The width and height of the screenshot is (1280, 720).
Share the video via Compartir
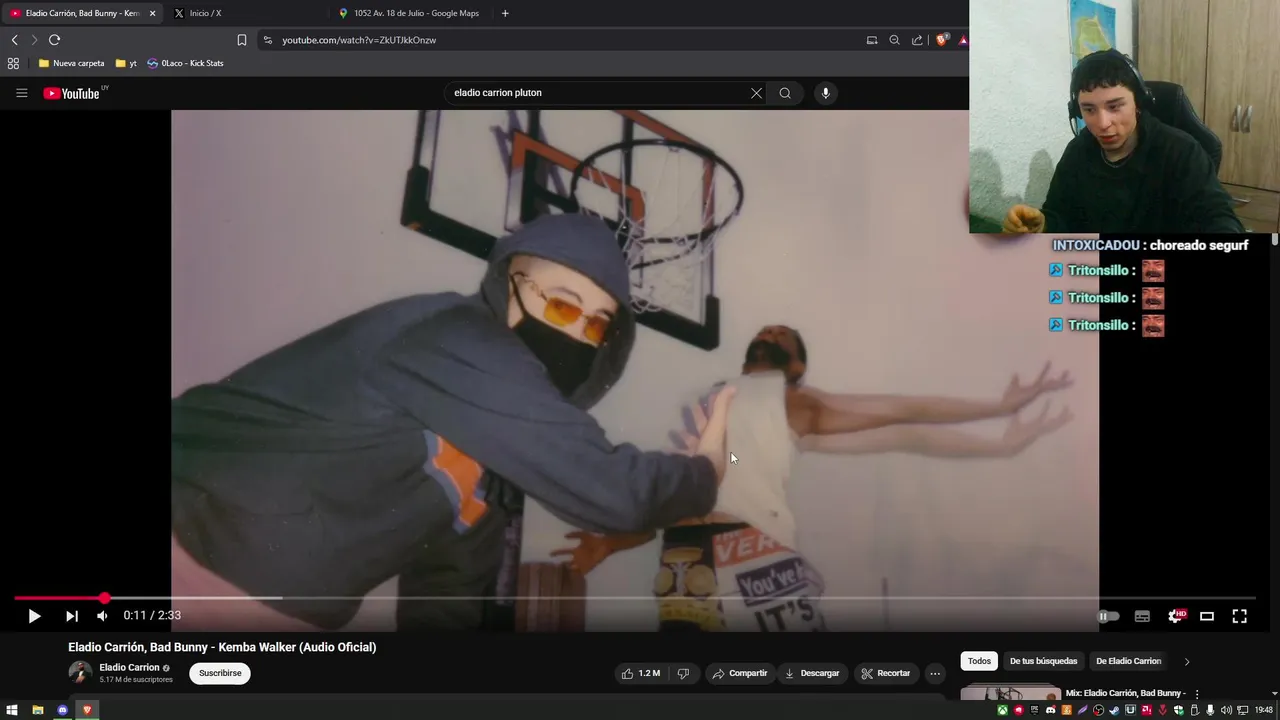point(739,674)
